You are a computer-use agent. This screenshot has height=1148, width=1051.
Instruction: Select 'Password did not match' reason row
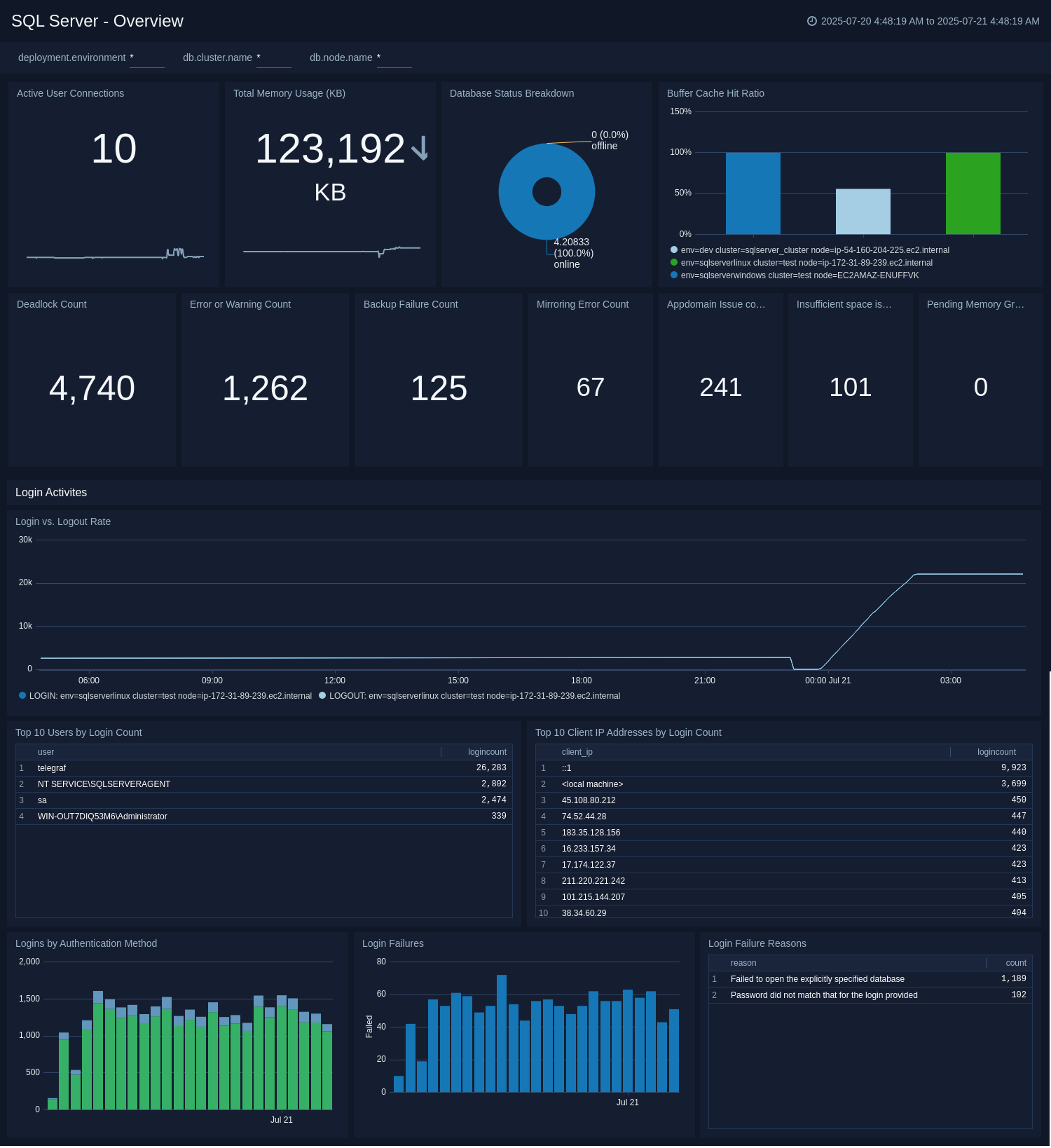tap(870, 995)
